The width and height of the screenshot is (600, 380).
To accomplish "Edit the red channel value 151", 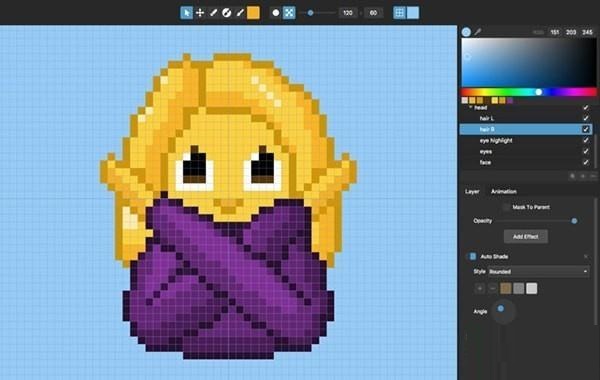I will (554, 32).
